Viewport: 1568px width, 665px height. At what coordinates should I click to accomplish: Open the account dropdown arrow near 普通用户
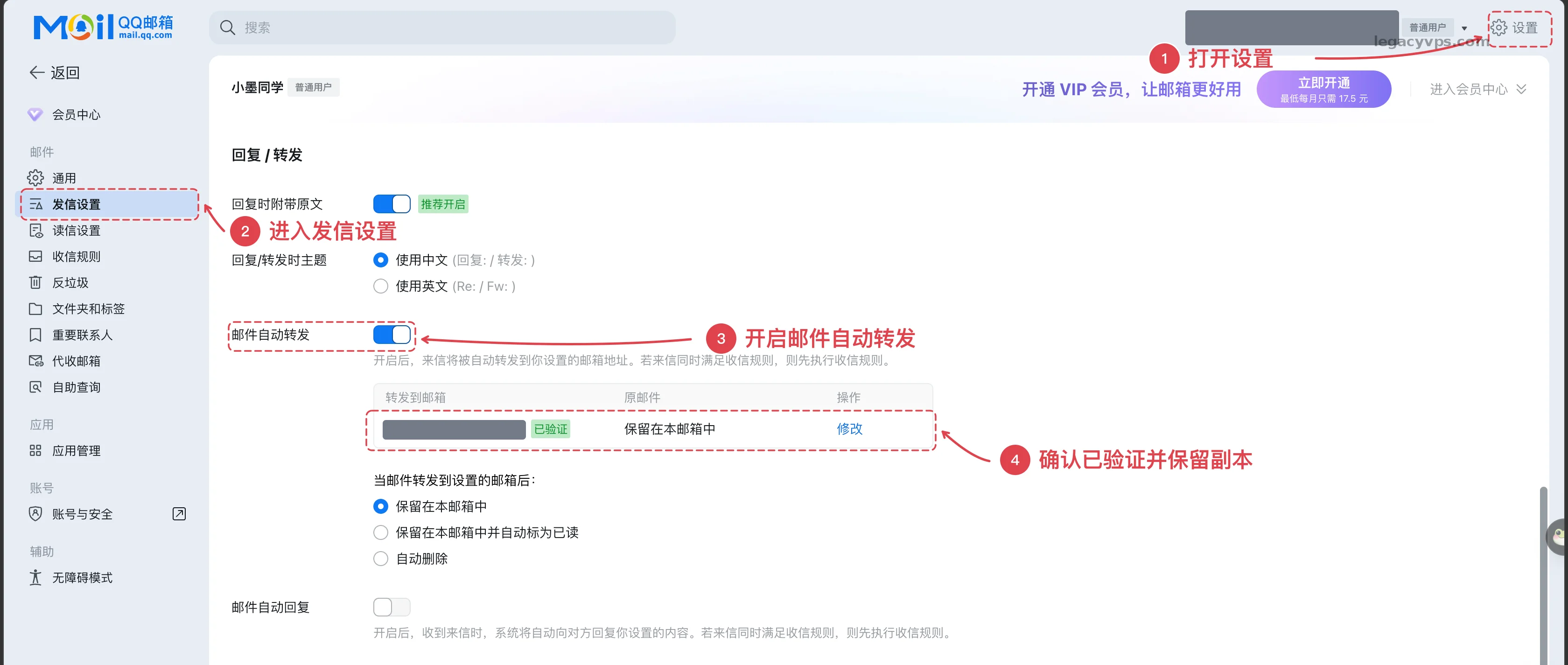point(1464,28)
